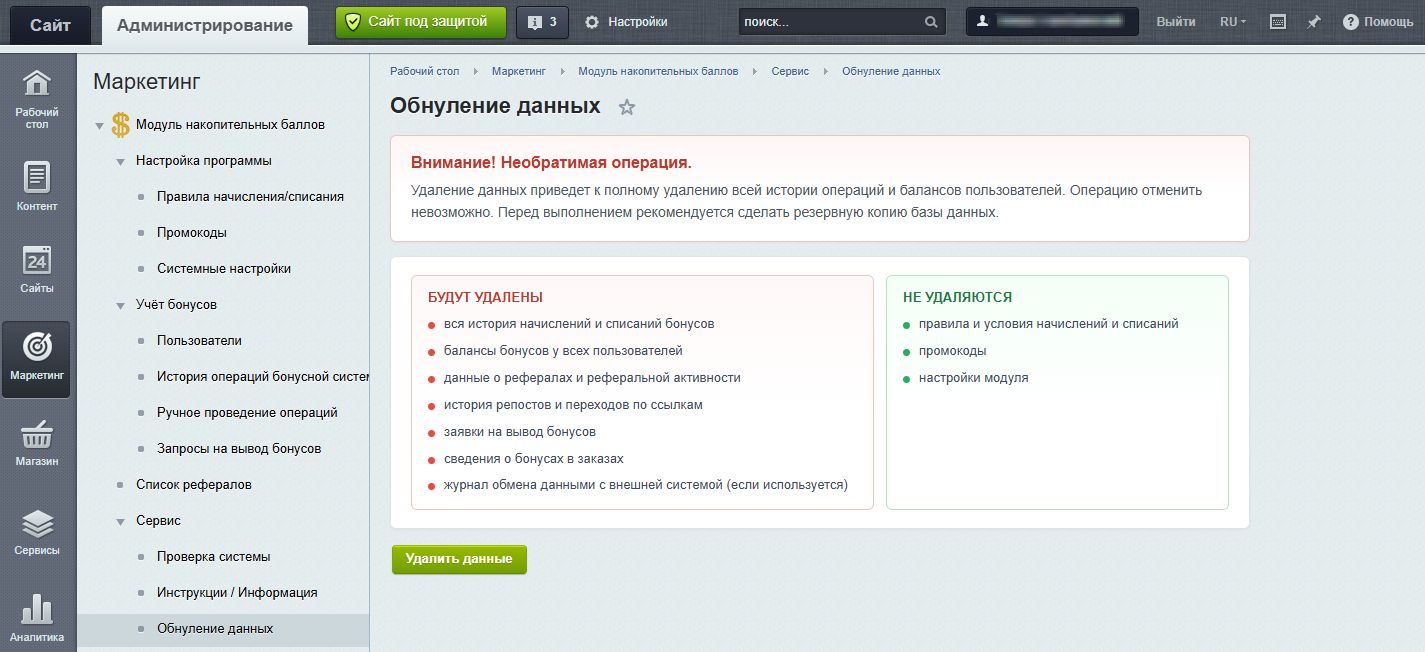Viewport: 1425px width, 652px height.
Task: Add page to favorites with star icon
Action: click(627, 107)
